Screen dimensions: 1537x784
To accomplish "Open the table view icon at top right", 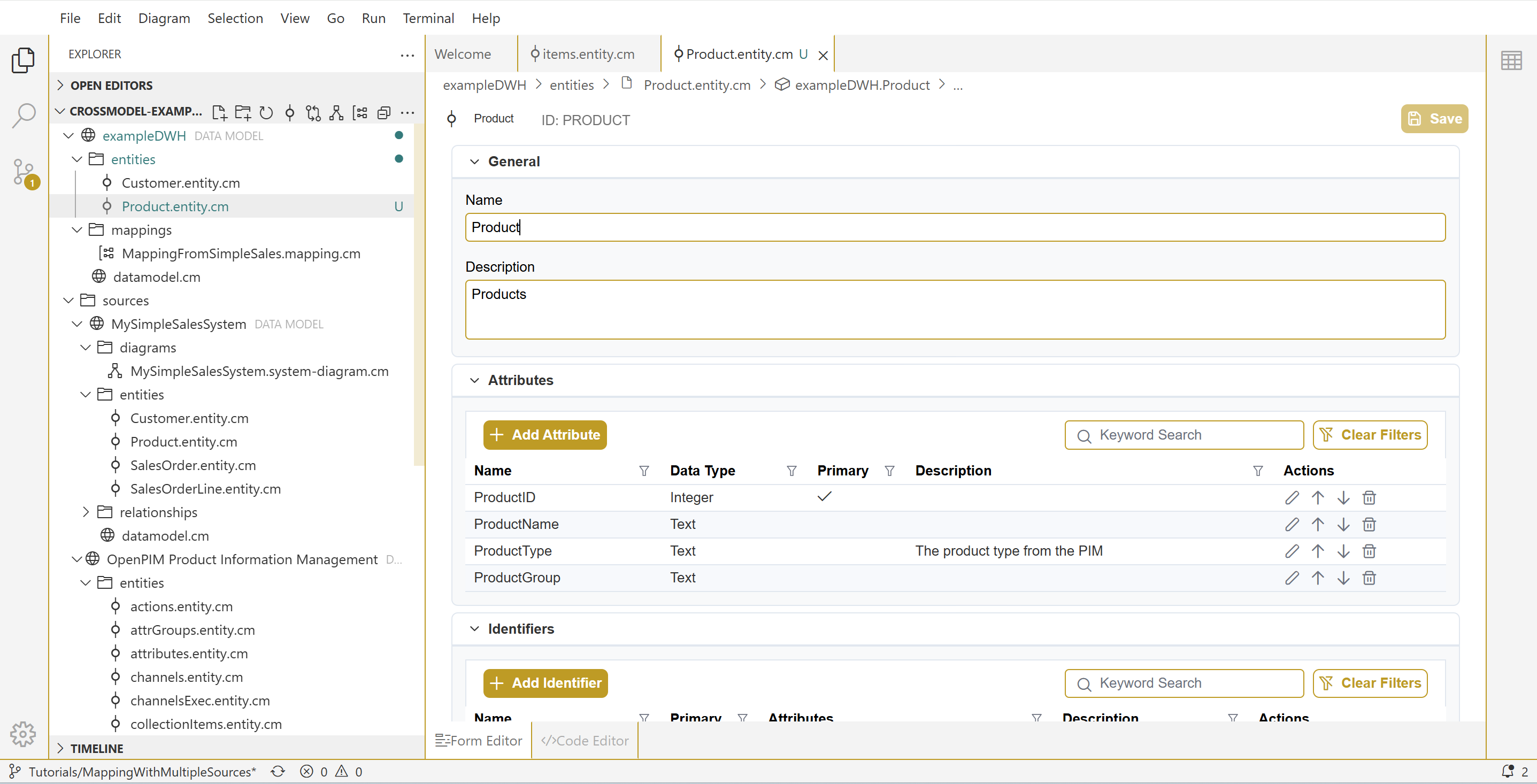I will coord(1511,60).
